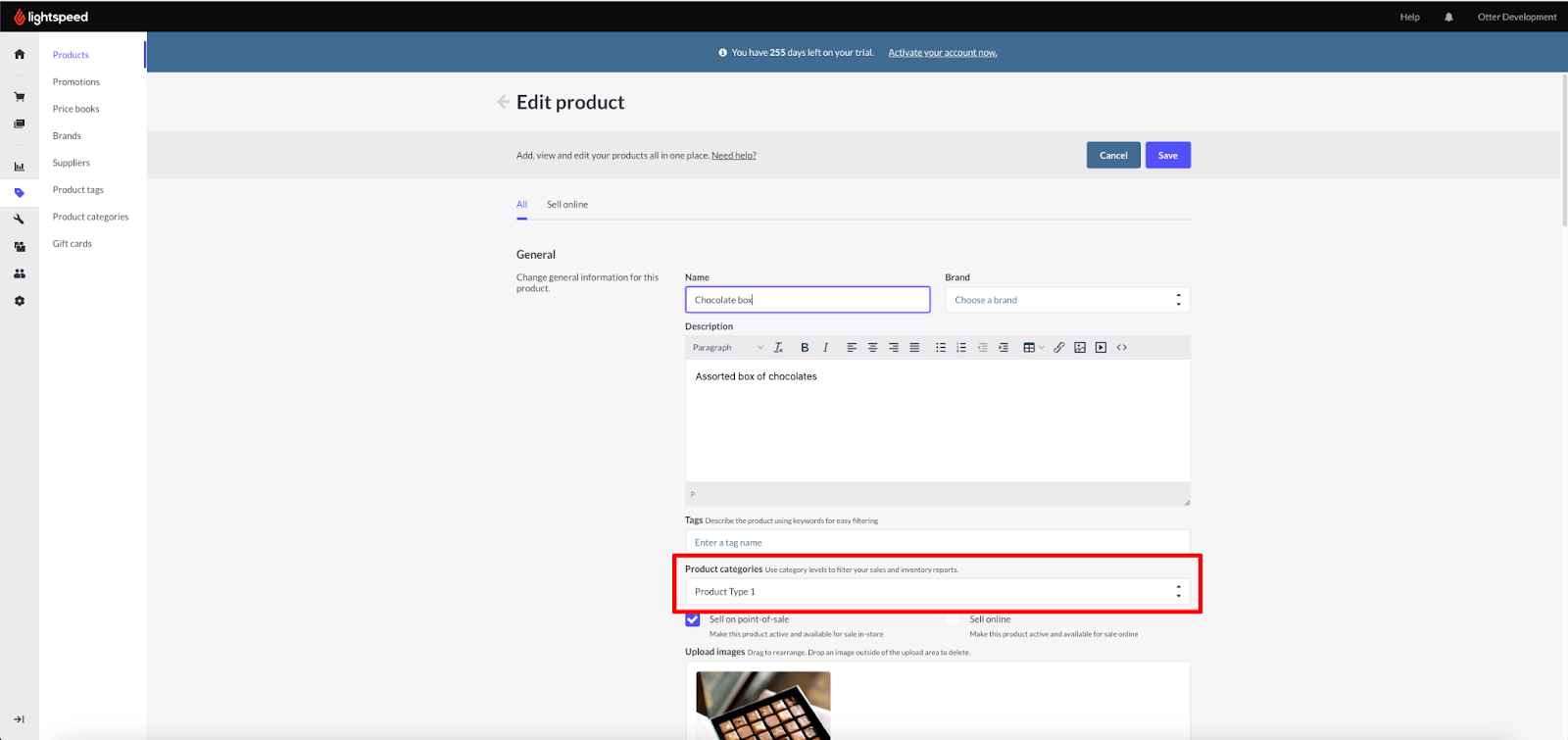Click the page vertical scrollbar
Screen dimensions: 1568x740
[x=1563, y=152]
